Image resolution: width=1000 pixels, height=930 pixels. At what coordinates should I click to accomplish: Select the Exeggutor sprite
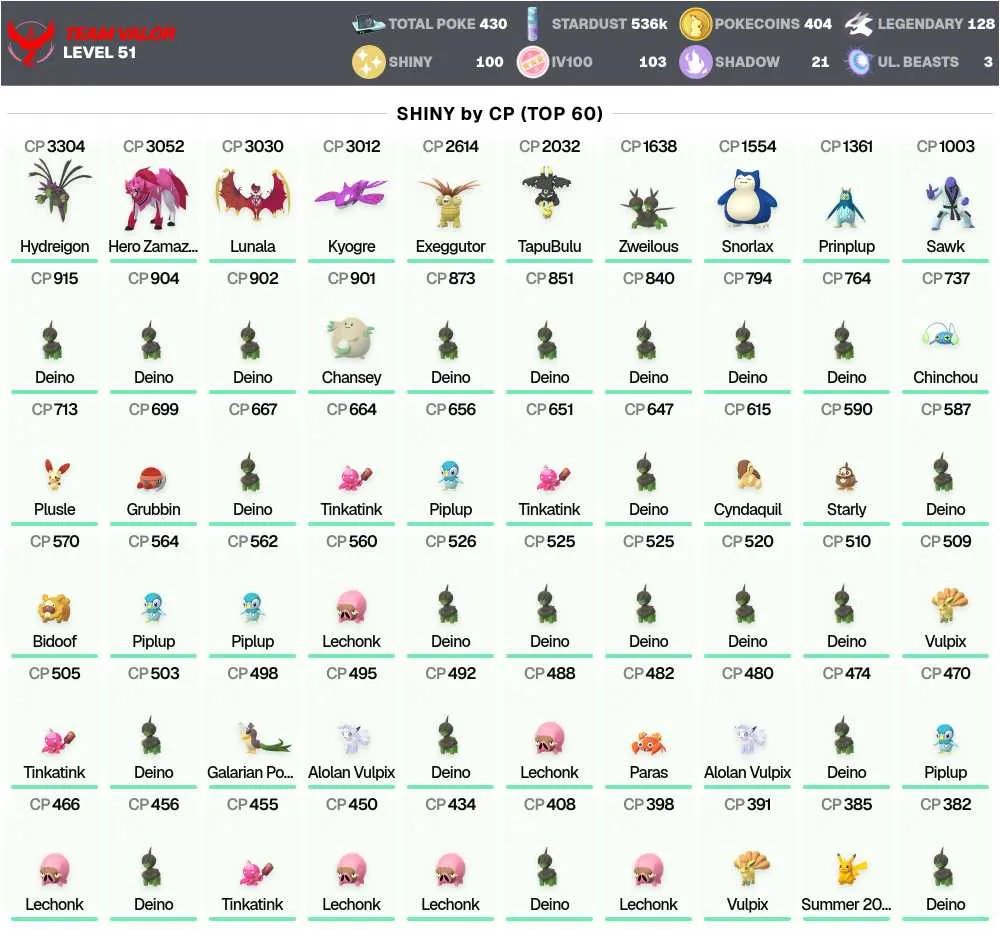pyautogui.click(x=450, y=202)
